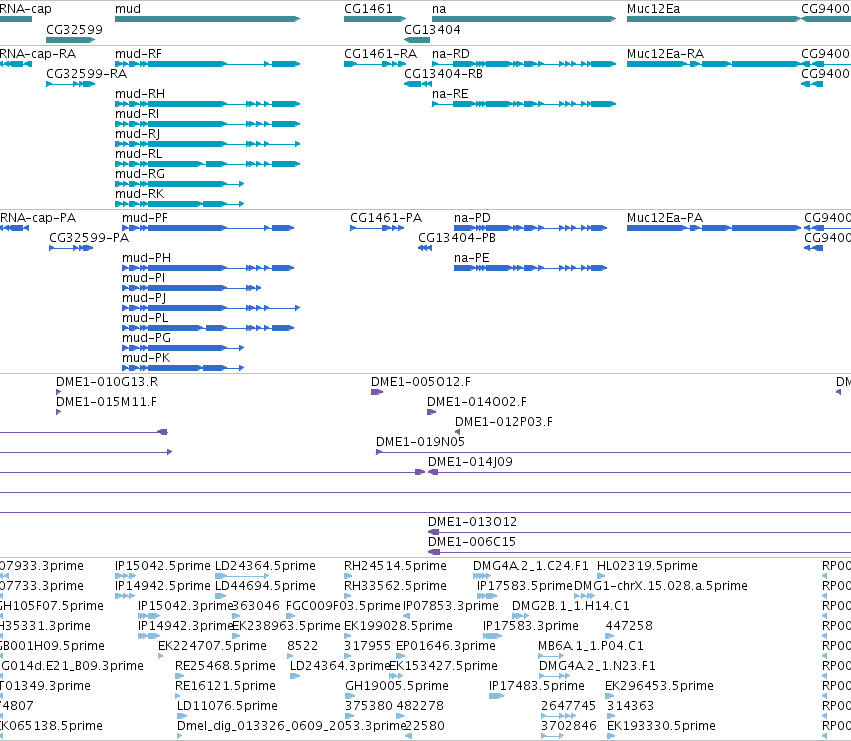Image resolution: width=851 pixels, height=741 pixels.
Task: Select transcript mud-RL label
Action: 138,154
